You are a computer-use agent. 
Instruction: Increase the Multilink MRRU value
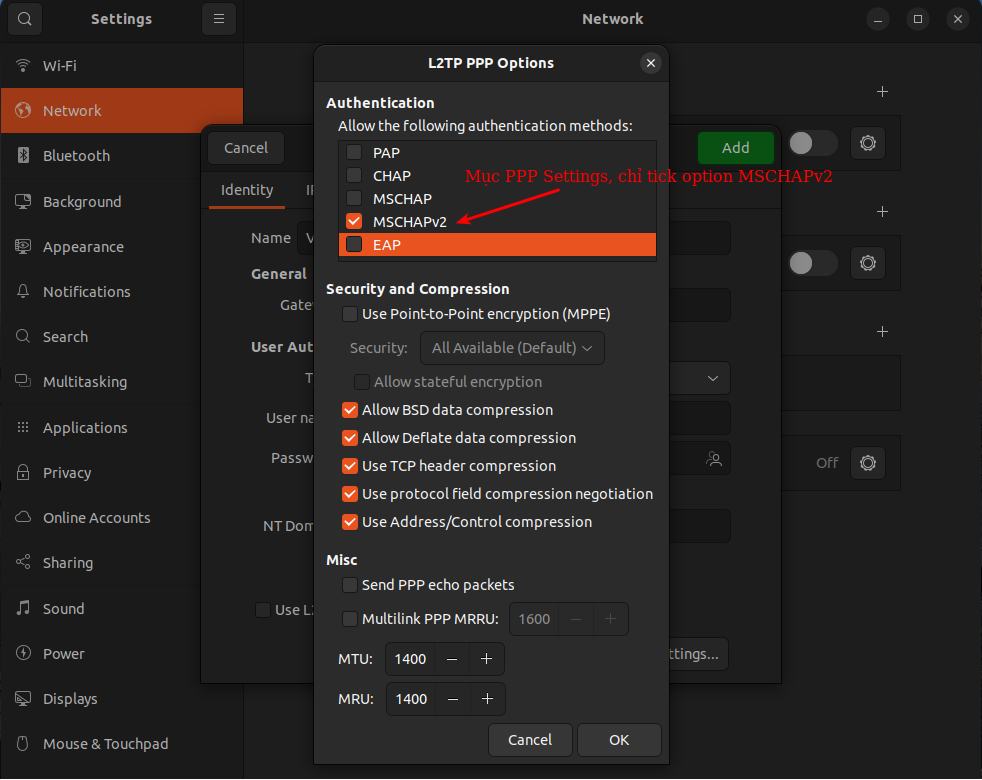click(x=611, y=619)
